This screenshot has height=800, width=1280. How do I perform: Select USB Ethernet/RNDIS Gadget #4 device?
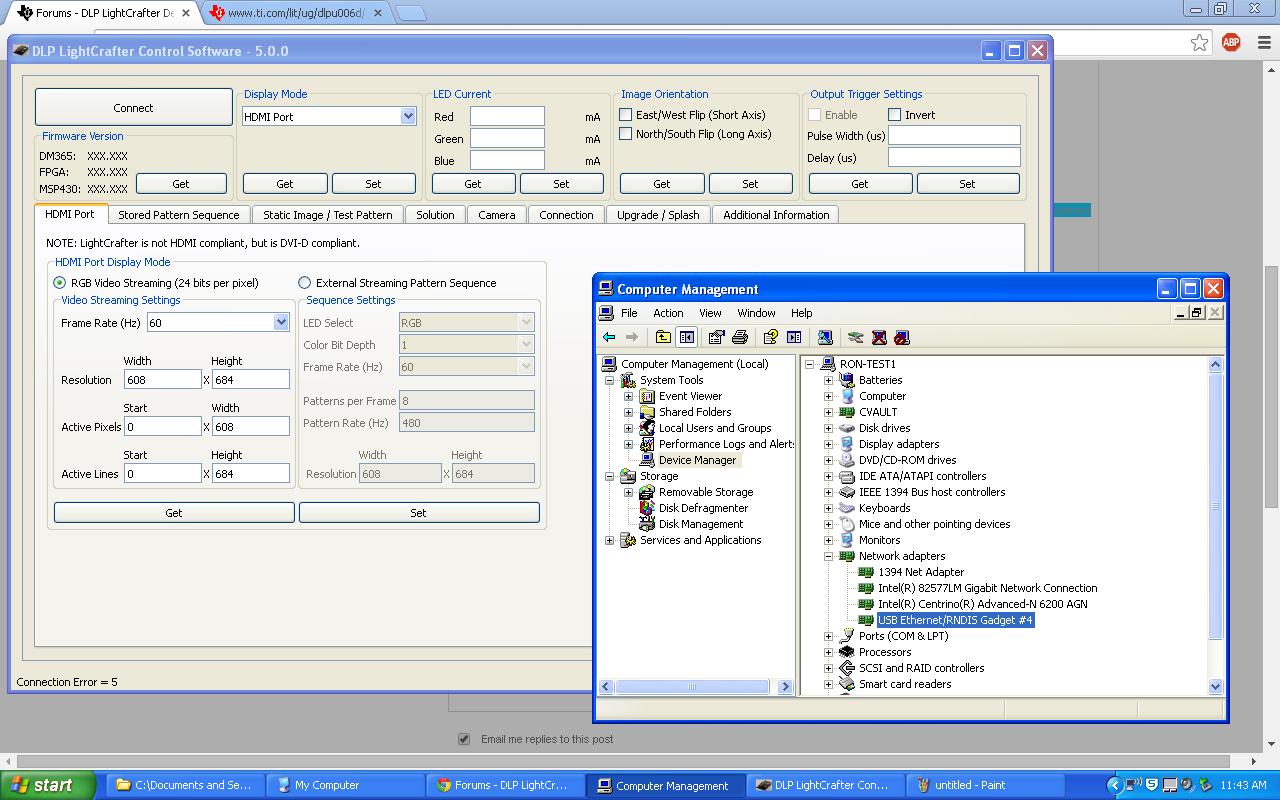click(955, 620)
